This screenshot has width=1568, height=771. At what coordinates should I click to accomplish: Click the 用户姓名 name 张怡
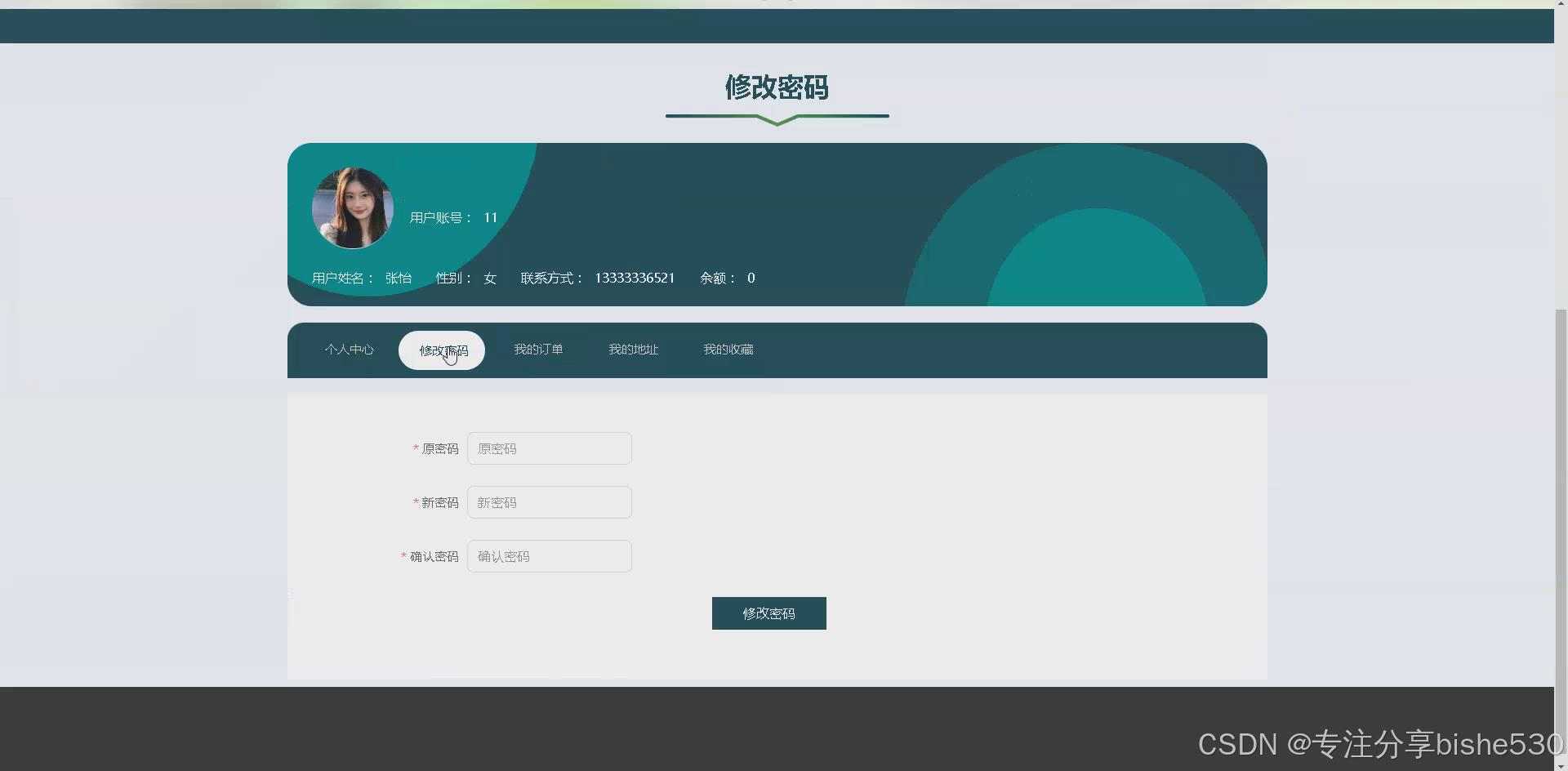[x=399, y=278]
